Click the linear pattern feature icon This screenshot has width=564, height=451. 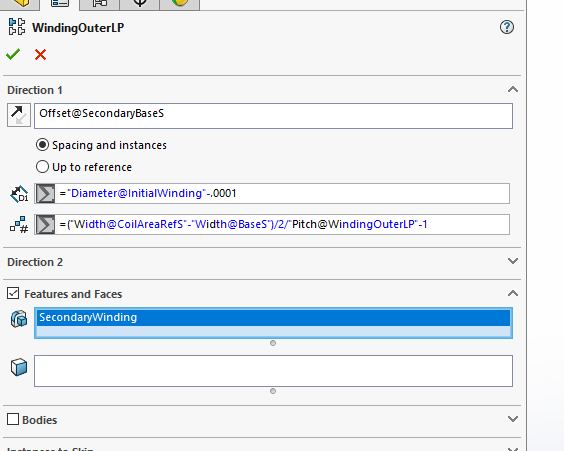[17, 27]
